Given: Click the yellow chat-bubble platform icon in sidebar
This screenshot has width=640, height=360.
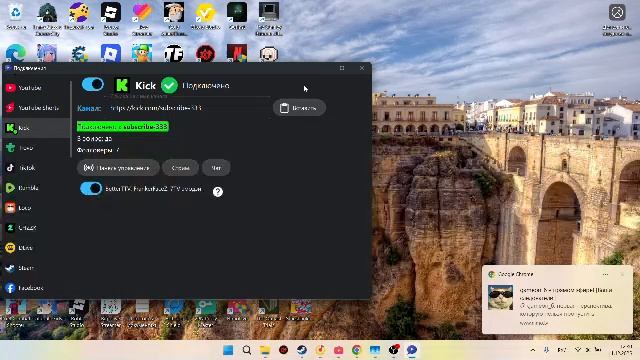Looking at the screenshot, I should [10, 248].
